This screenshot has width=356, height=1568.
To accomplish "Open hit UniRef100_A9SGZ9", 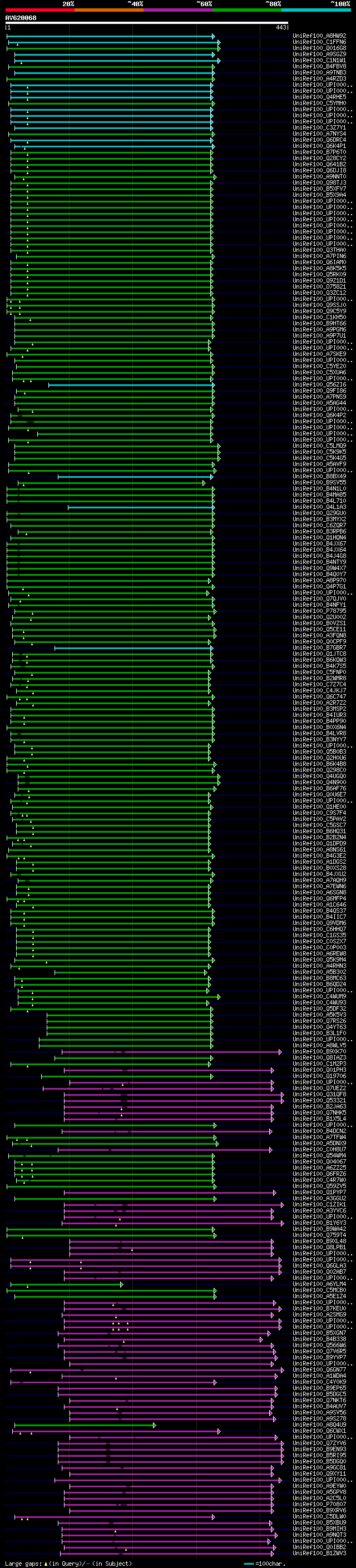I will click(319, 54).
